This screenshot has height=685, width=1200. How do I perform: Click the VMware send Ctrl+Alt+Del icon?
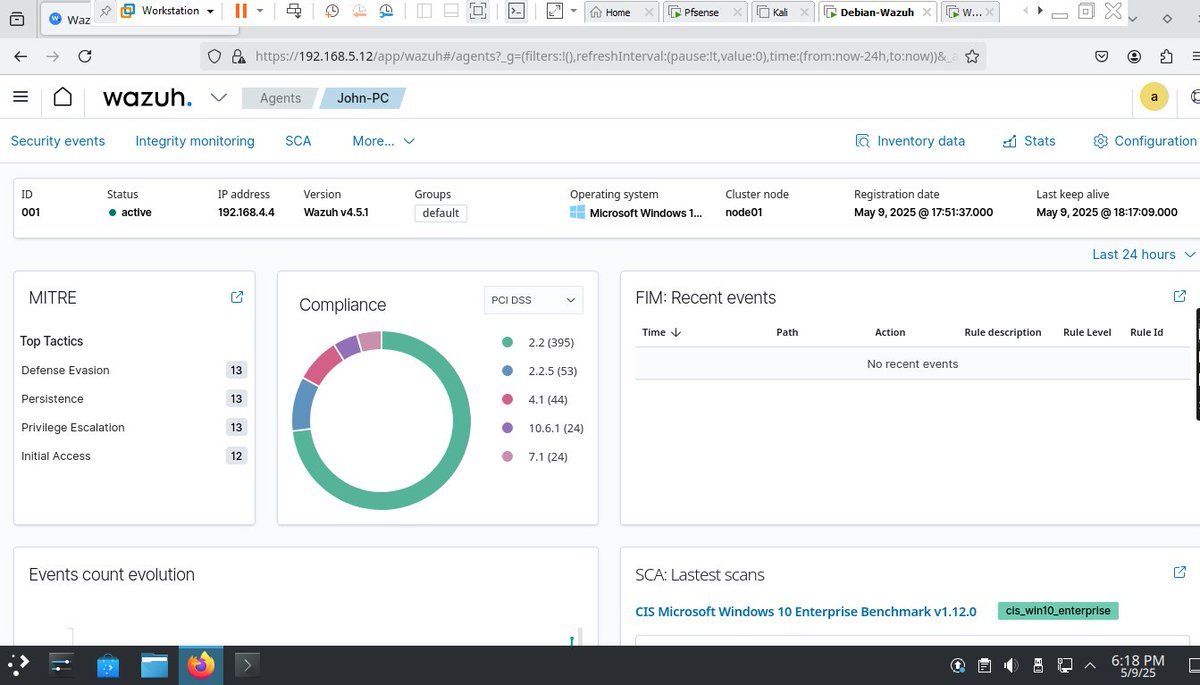pyautogui.click(x=293, y=11)
